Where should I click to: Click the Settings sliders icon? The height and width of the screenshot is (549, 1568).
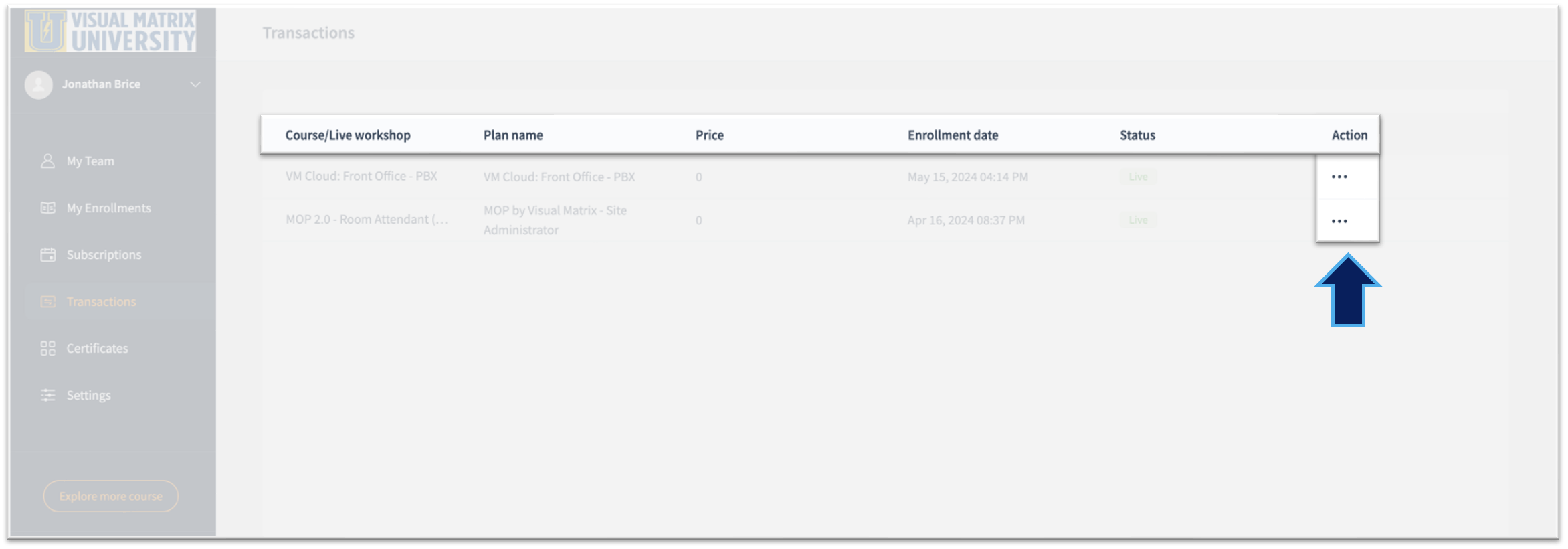click(x=47, y=396)
